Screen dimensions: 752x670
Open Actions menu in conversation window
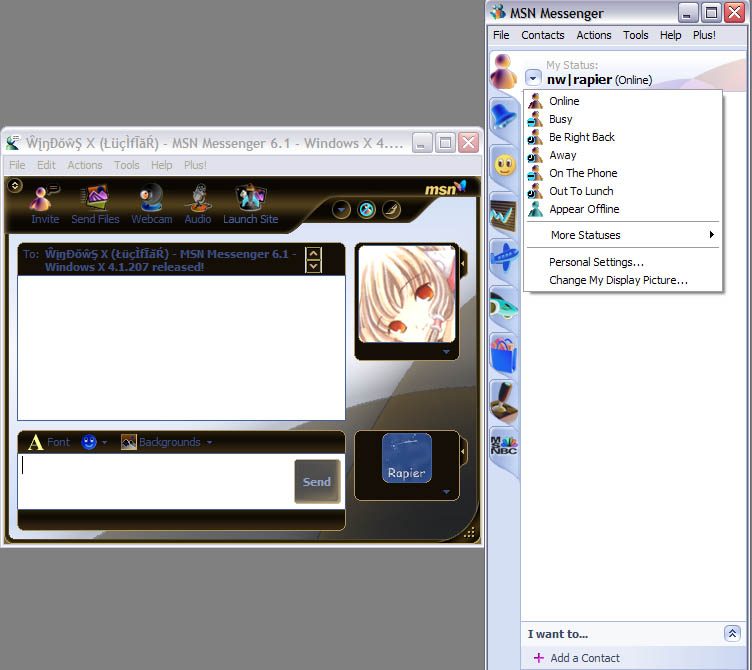tap(84, 165)
